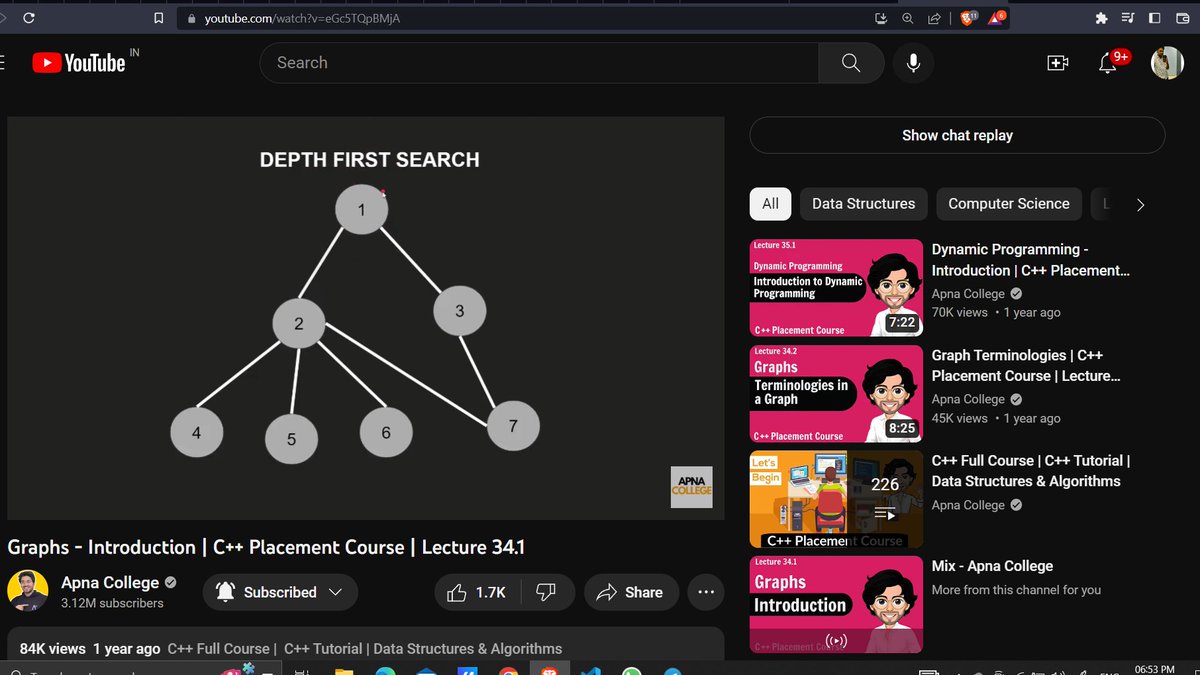Click the Graphs Terminologies Lecture 34.2 thumbnail
Screen dimensions: 1200x675
click(x=836, y=394)
